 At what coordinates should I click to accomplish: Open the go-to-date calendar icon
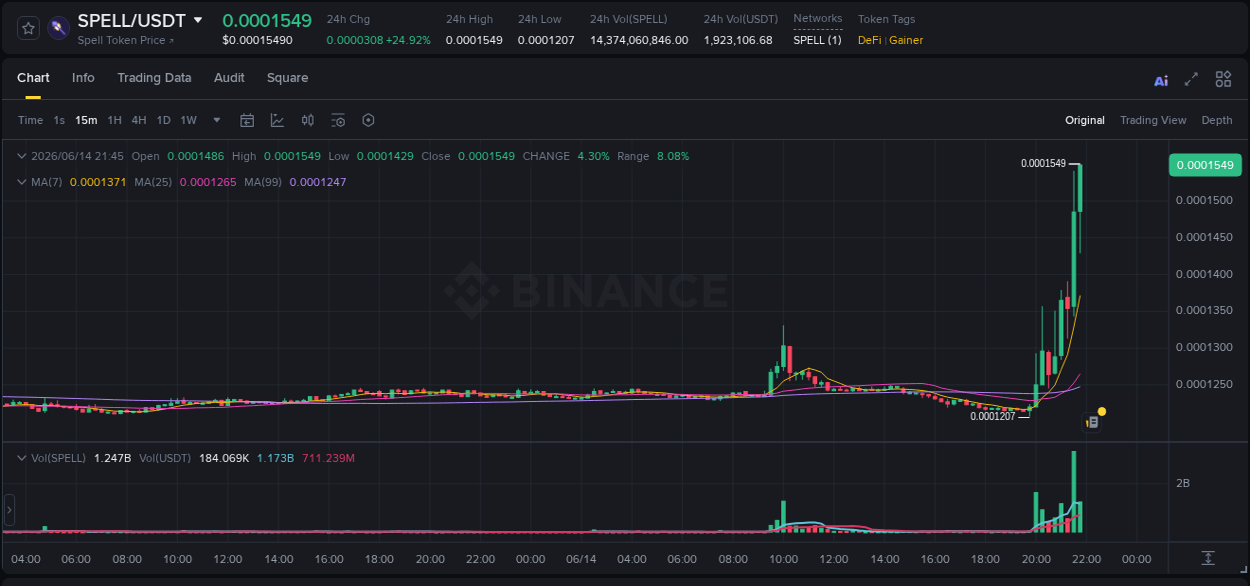tap(247, 120)
